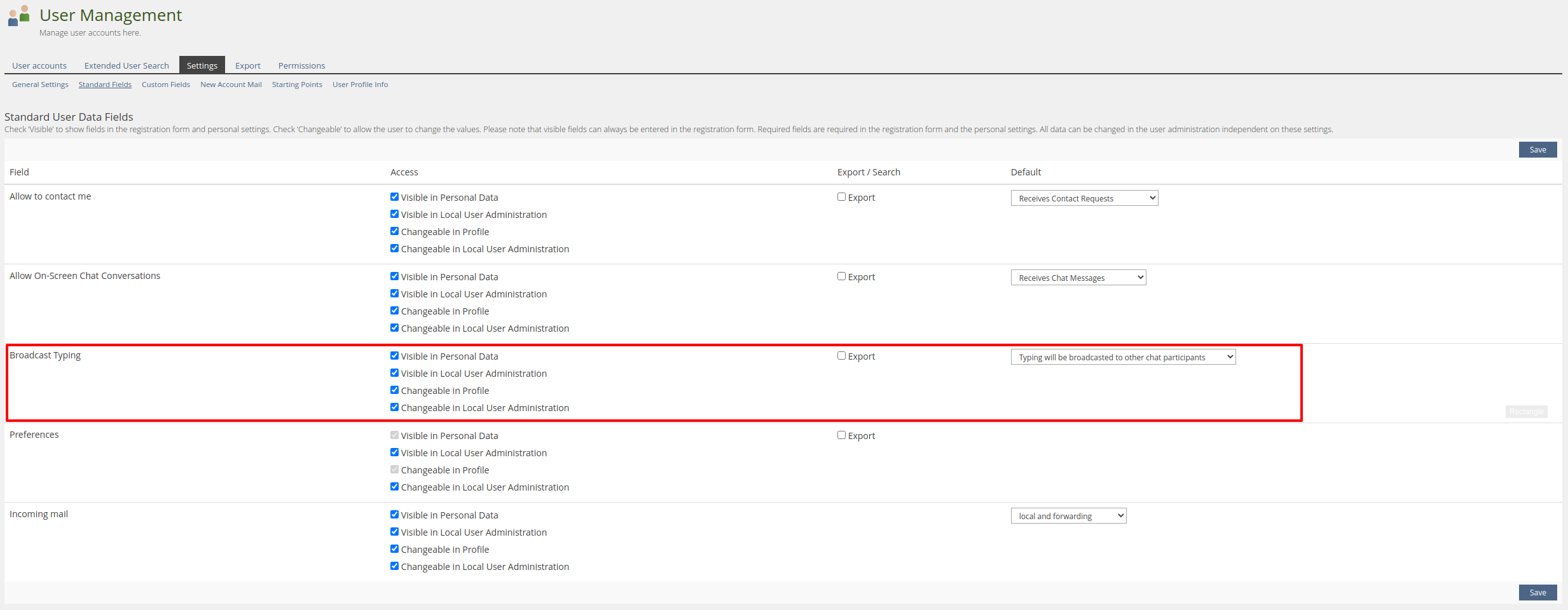Check the Export box for Preferences

pyautogui.click(x=841, y=435)
